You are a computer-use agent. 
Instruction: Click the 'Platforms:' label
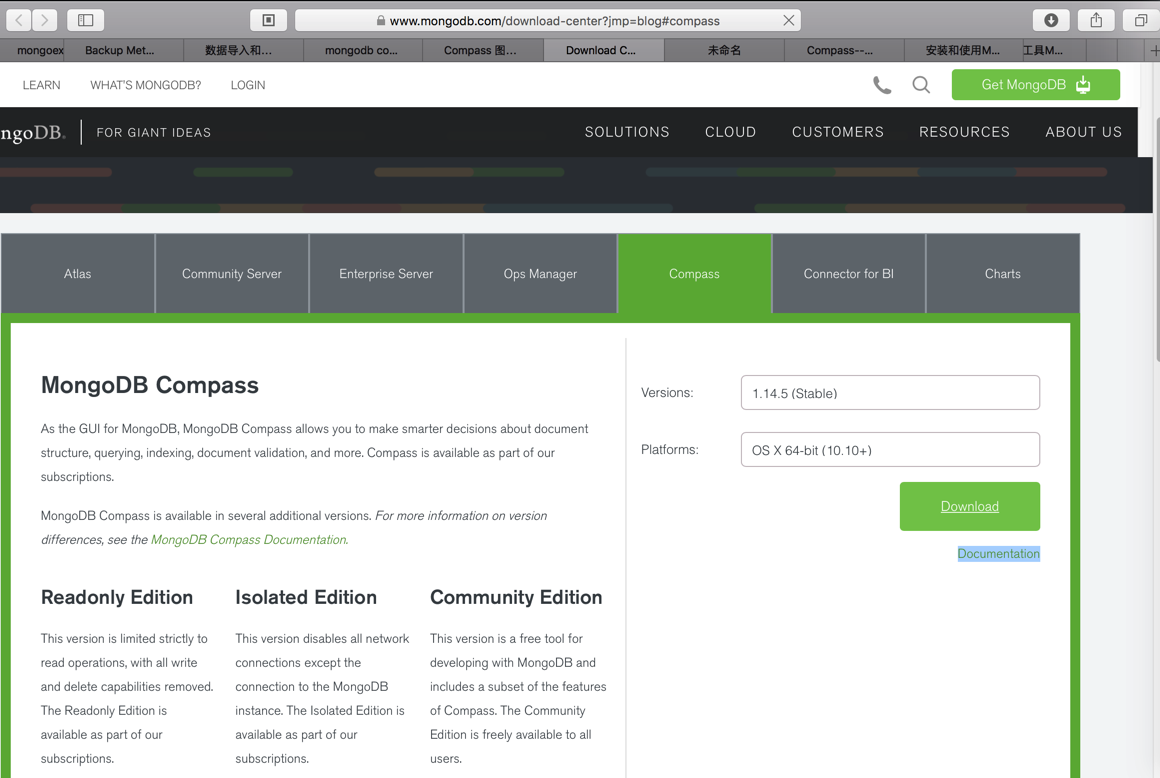click(x=670, y=450)
